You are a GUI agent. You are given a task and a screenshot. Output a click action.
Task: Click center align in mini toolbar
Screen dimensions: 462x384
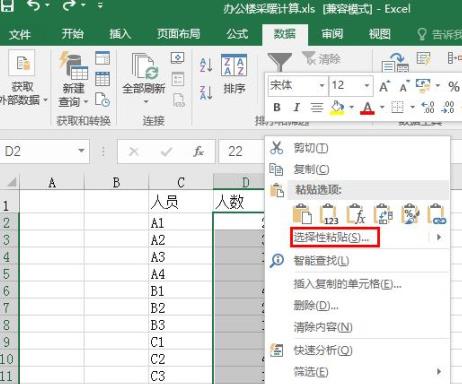[317, 107]
